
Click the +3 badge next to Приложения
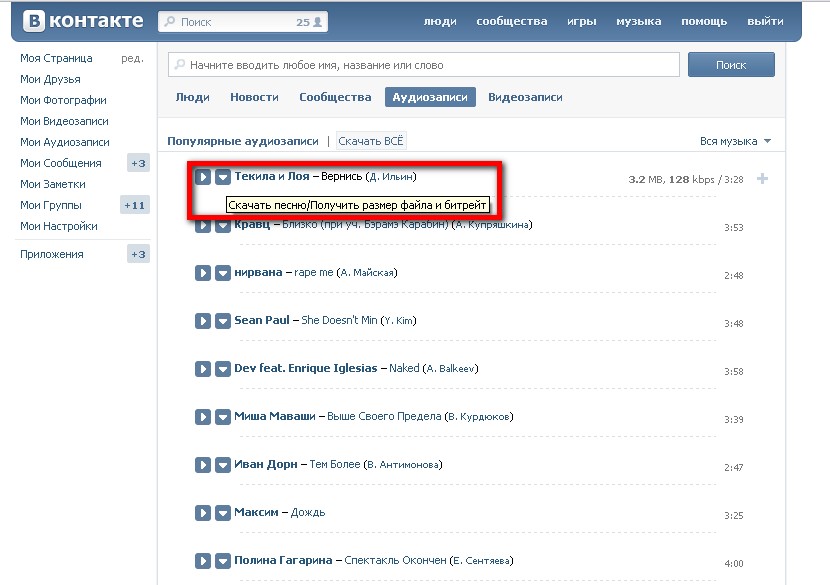point(138,254)
